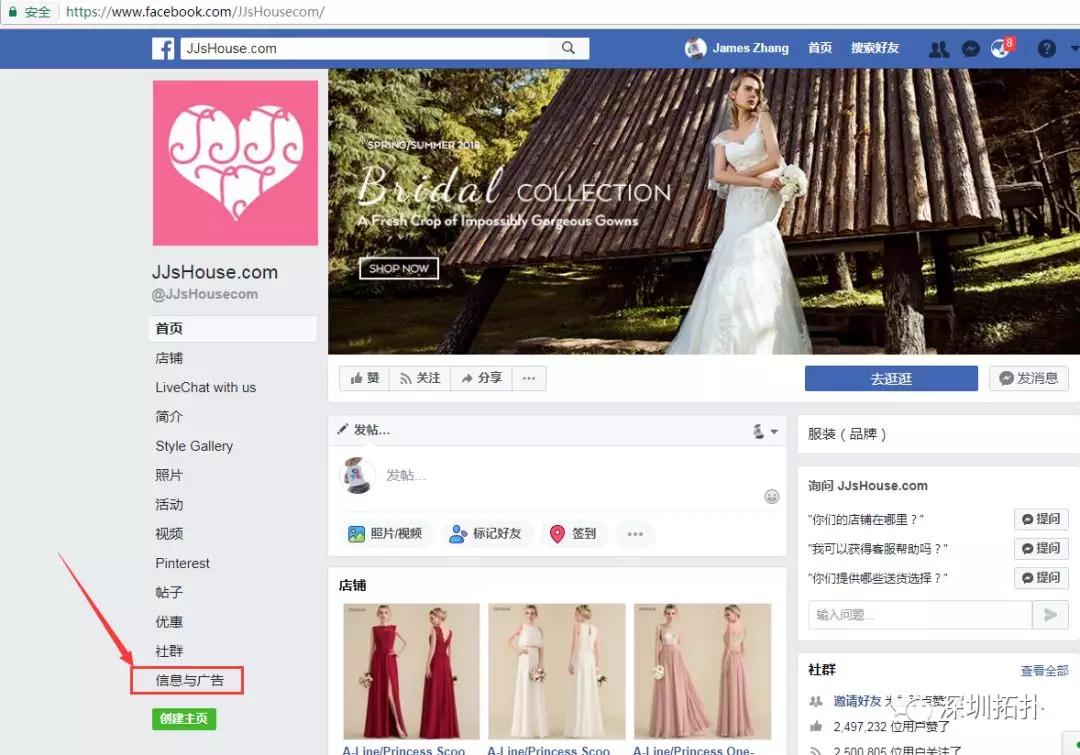Expand more post options ellipsis beside 签到

tap(635, 534)
